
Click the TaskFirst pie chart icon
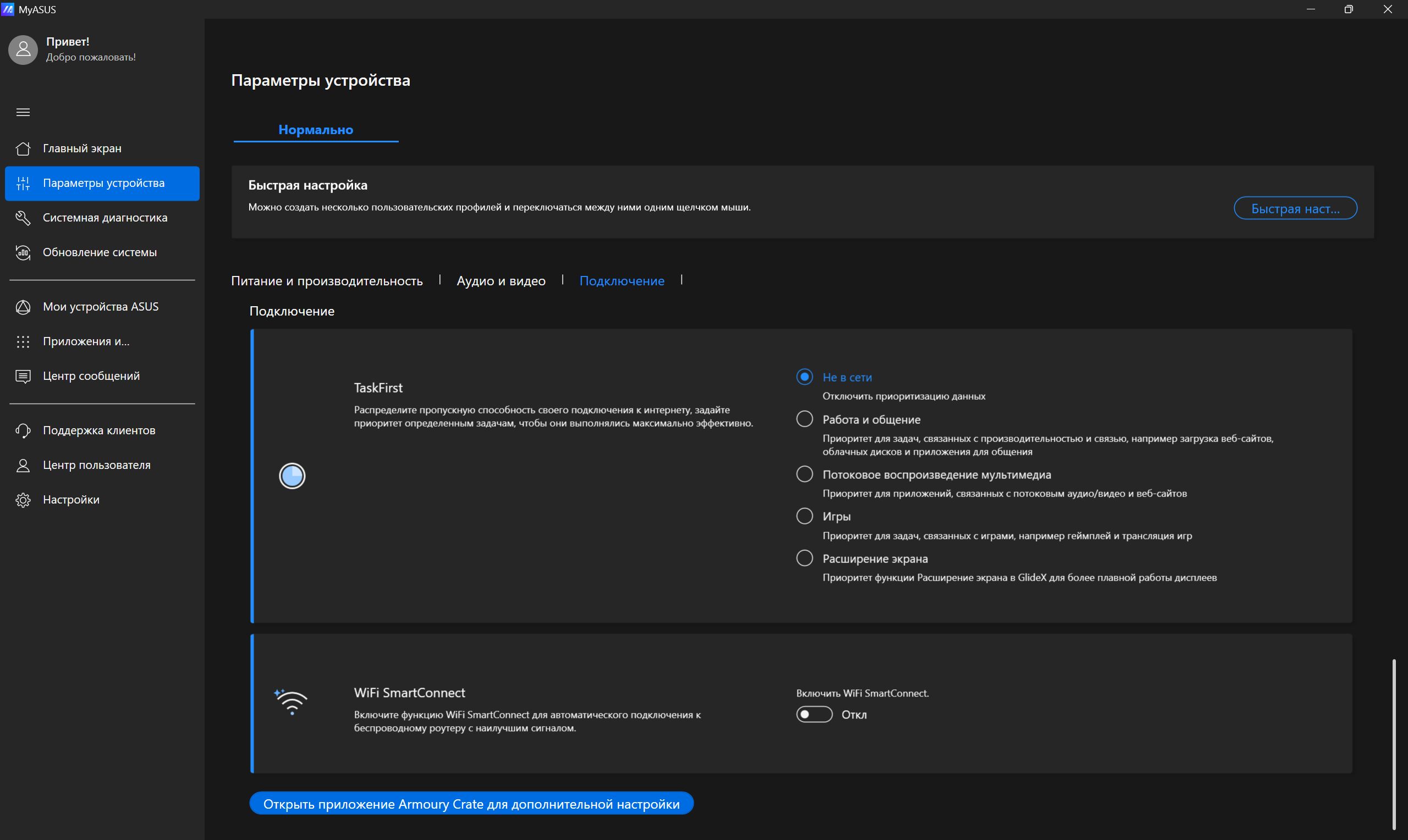coord(292,476)
